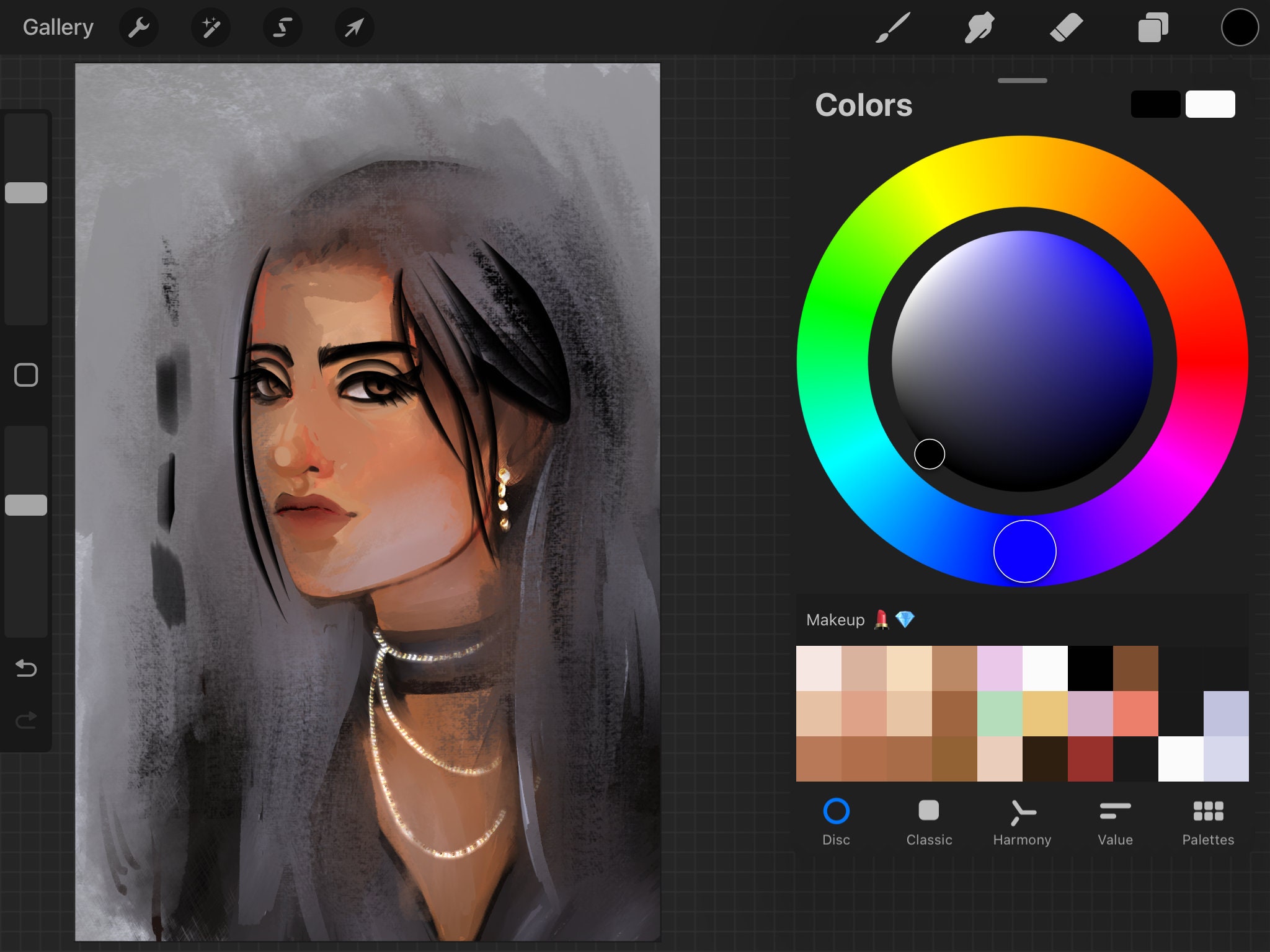Open the Actions wrench menu
Image resolution: width=1270 pixels, height=952 pixels.
coord(138,27)
